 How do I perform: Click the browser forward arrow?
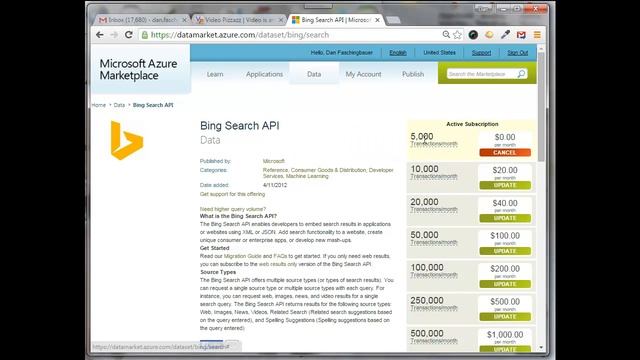(114, 35)
